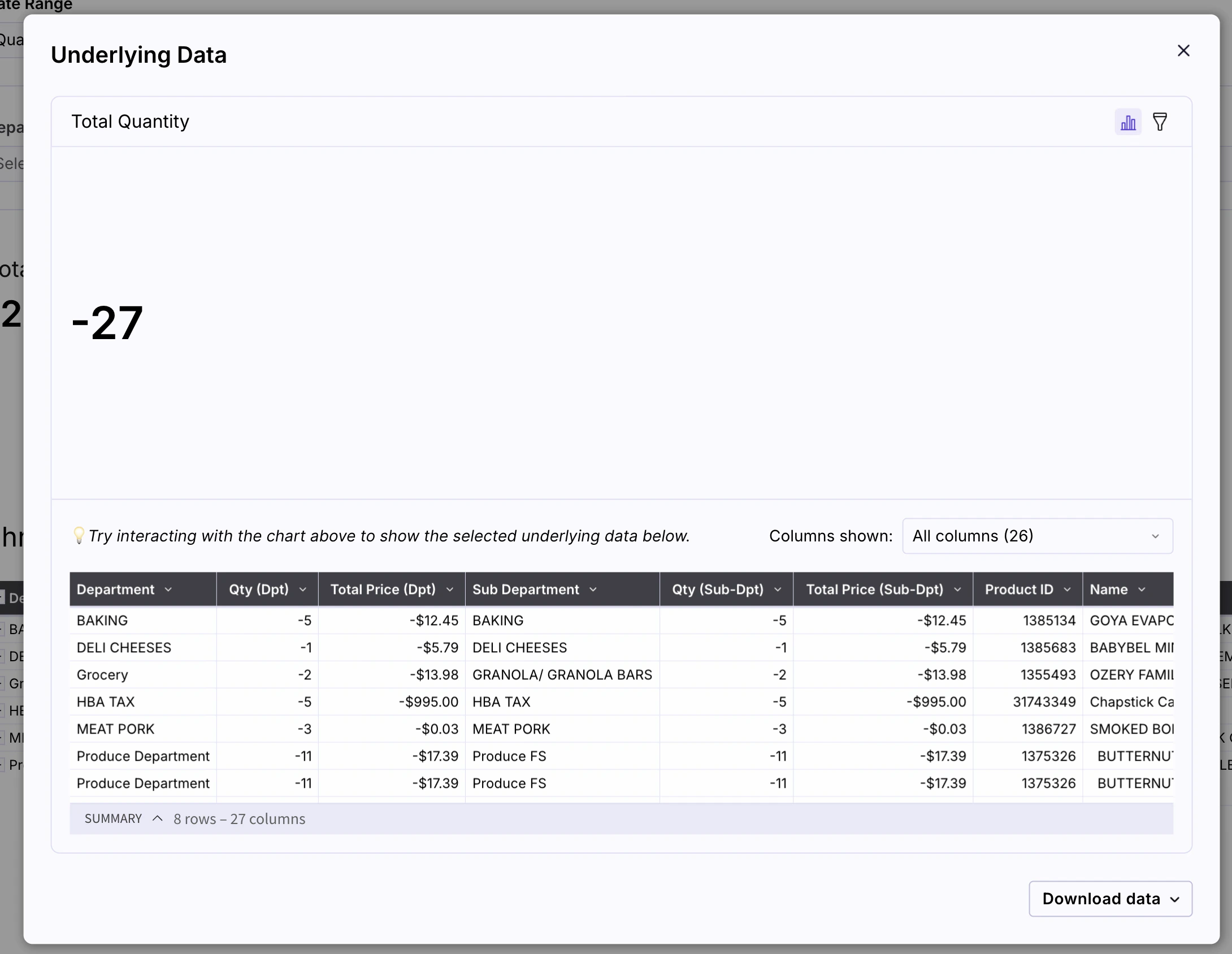Click the Download data button
This screenshot has width=1232, height=954.
tap(1101, 899)
